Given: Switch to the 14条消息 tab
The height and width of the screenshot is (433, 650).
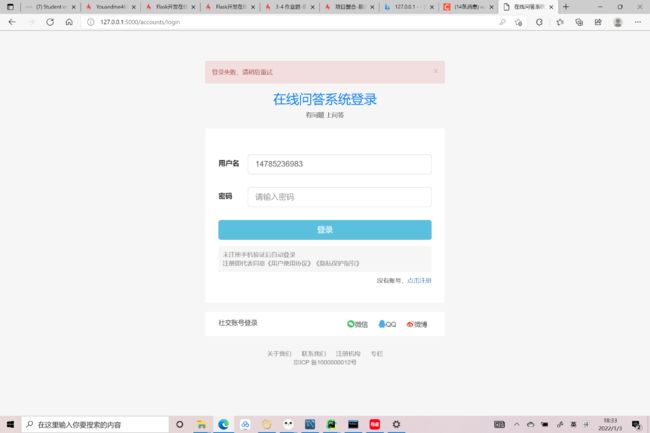Looking at the screenshot, I should (468, 7).
